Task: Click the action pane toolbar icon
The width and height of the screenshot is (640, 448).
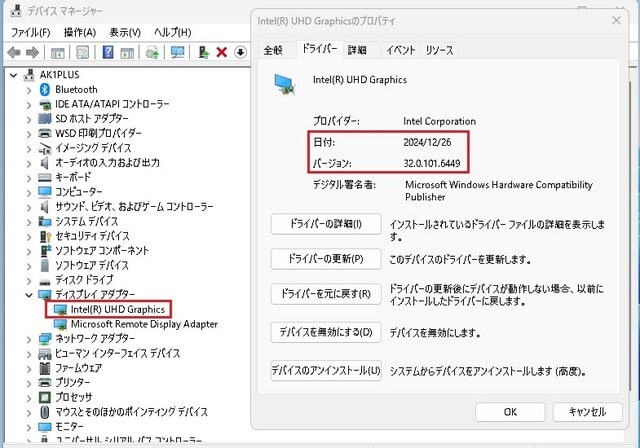Action: (x=127, y=53)
